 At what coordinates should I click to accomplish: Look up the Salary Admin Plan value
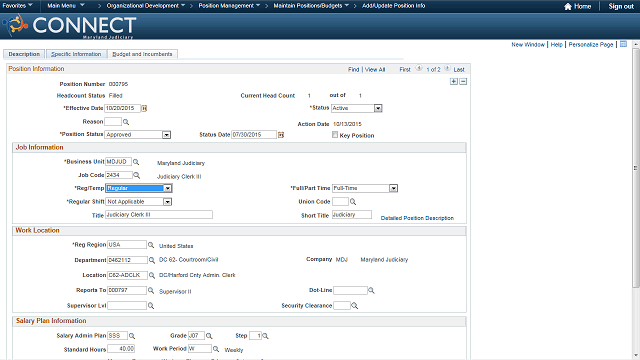(x=132, y=336)
